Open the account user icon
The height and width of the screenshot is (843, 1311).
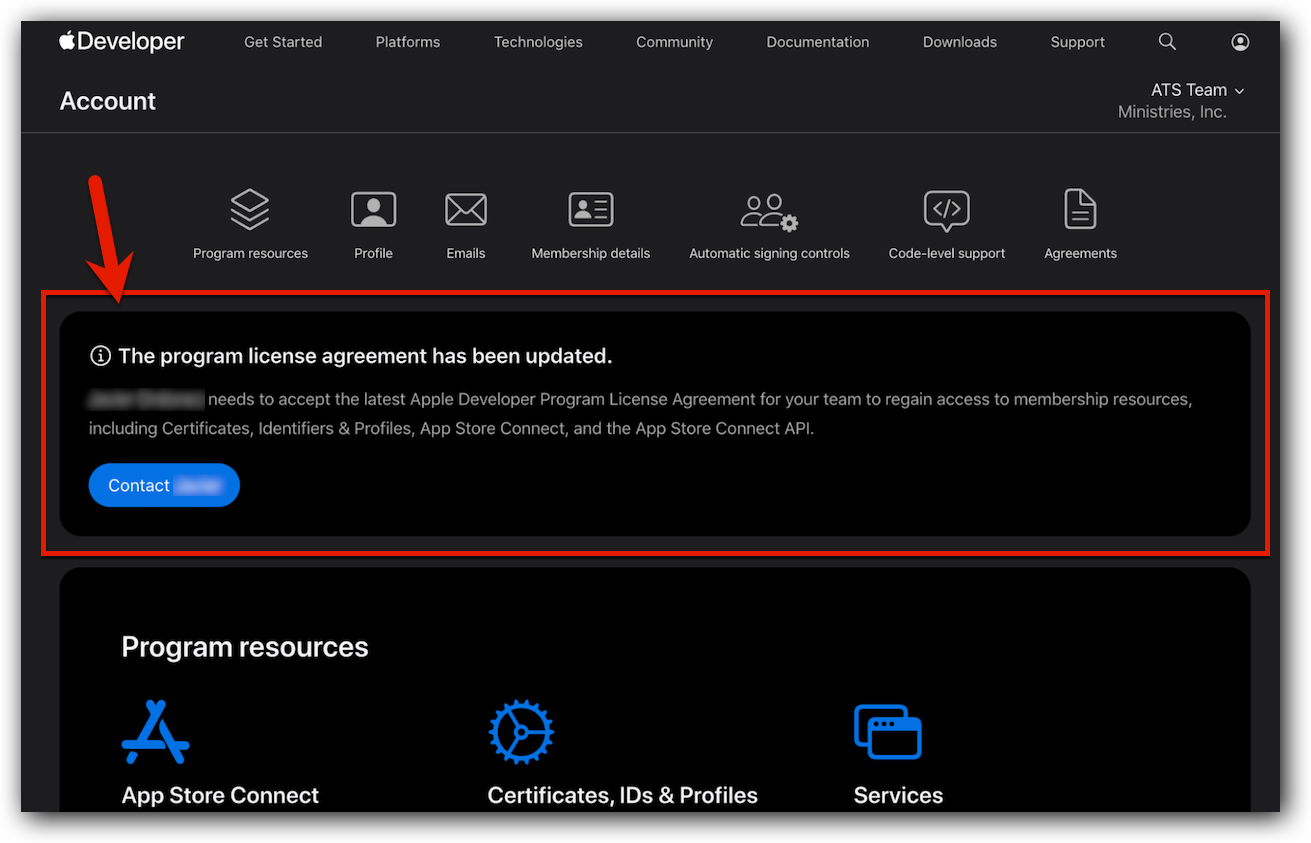(x=1240, y=42)
